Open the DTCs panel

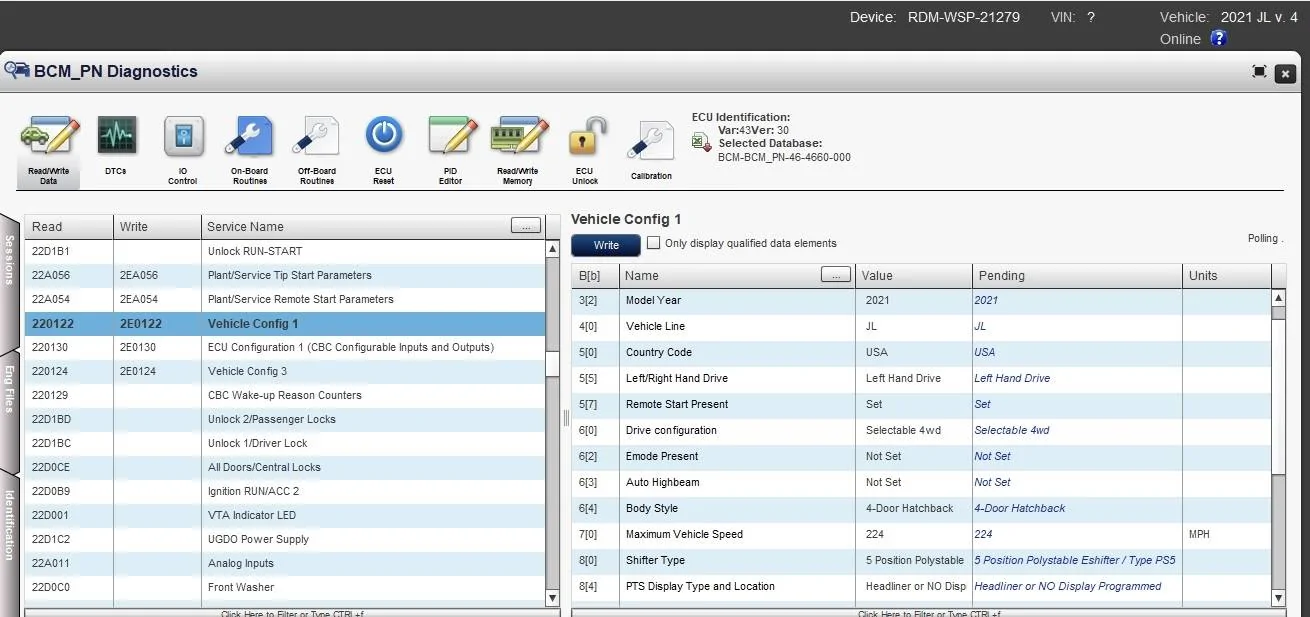click(x=116, y=145)
